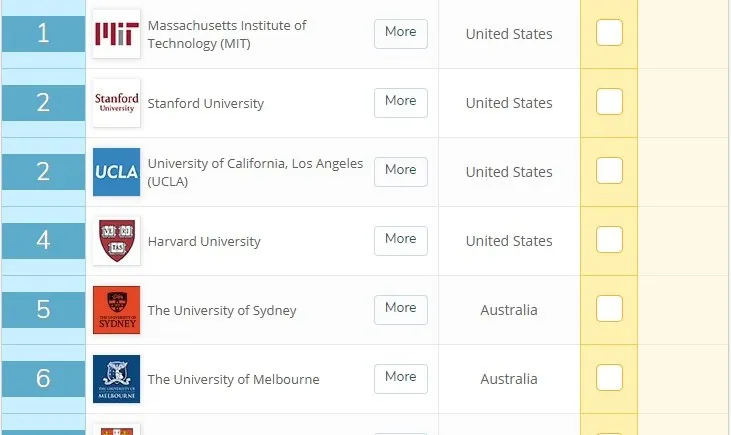Show More info for UCLA

400,171
